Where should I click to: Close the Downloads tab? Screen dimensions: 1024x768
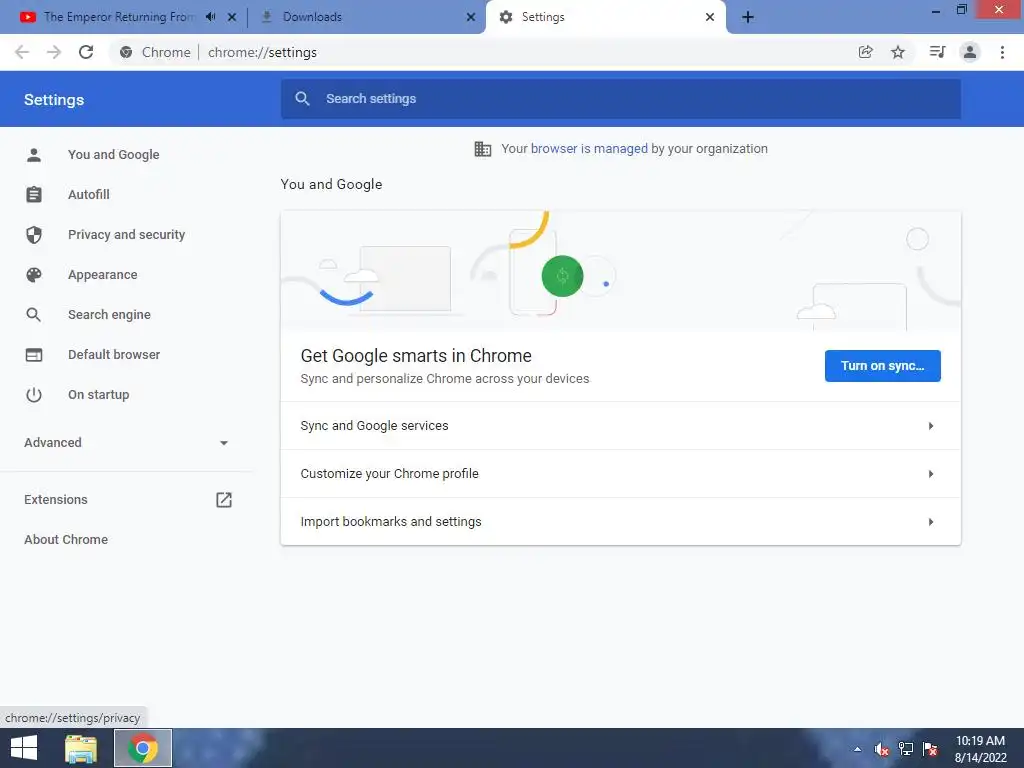click(x=471, y=17)
